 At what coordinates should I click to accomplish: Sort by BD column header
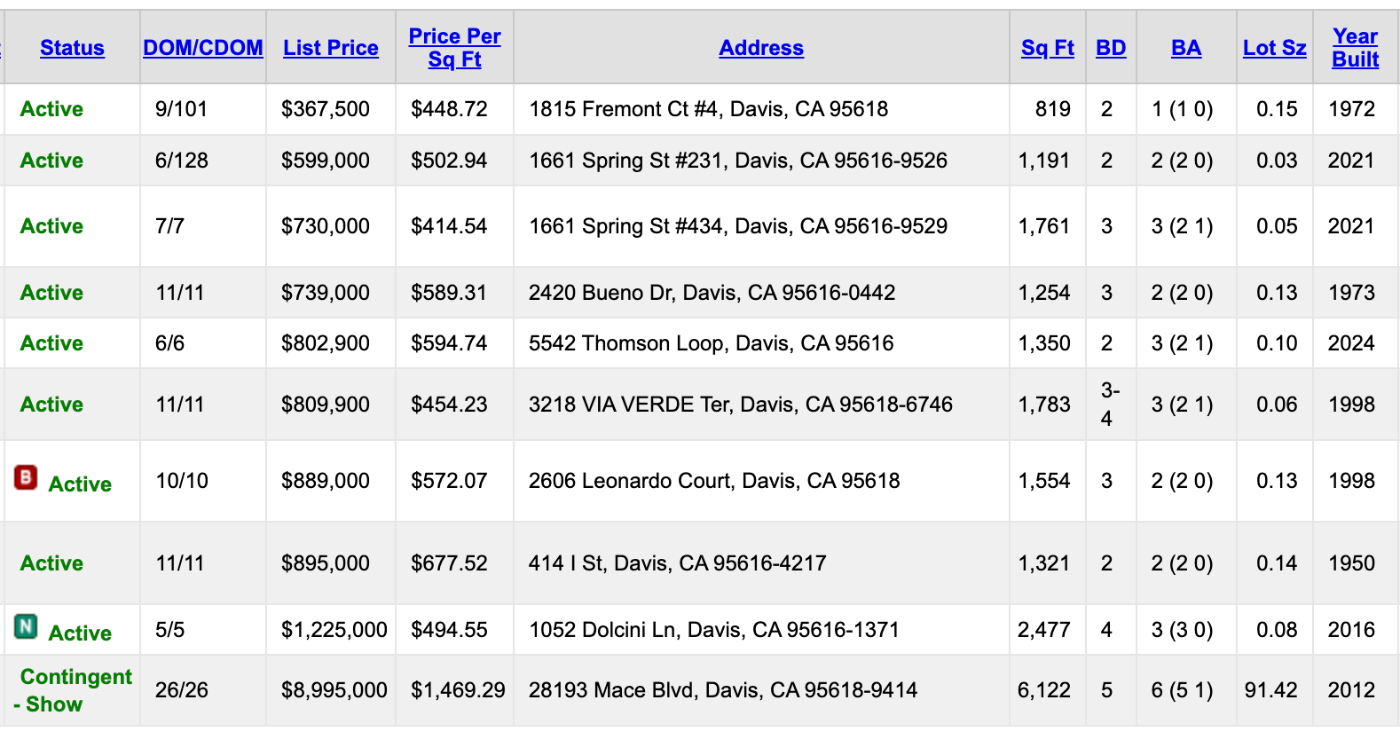[1111, 48]
